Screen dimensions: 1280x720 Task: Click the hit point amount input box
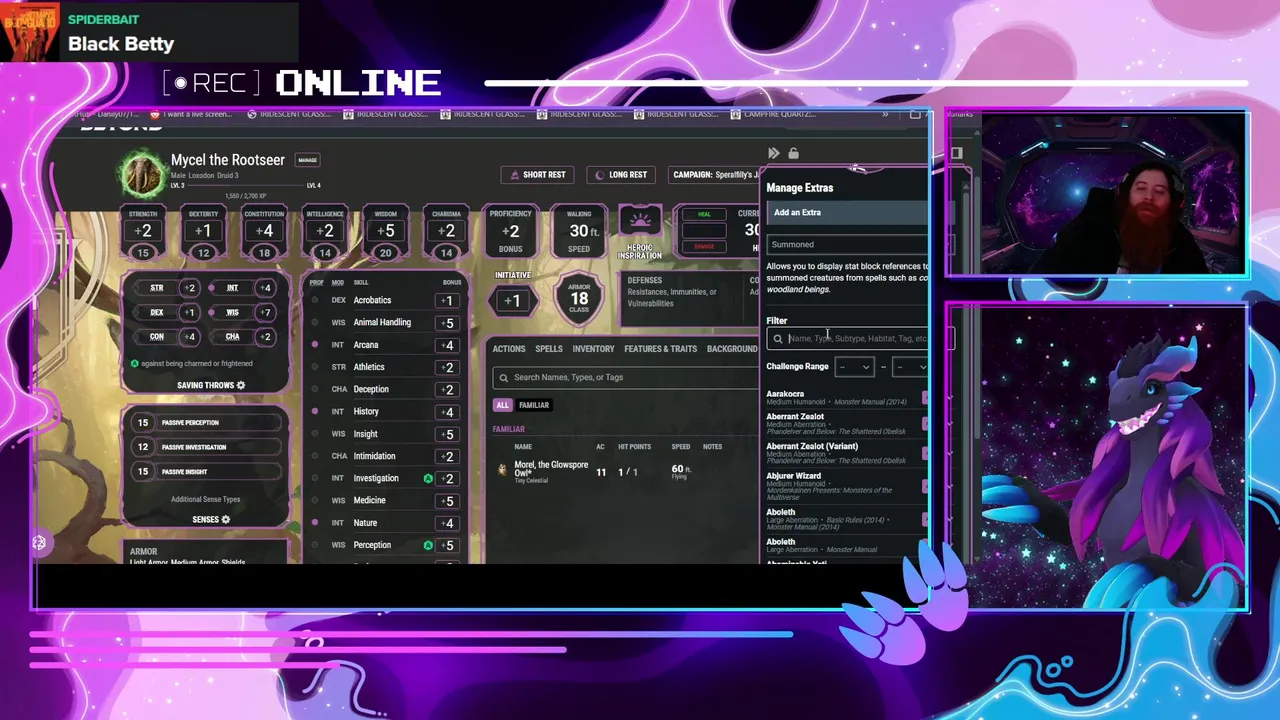click(x=704, y=230)
